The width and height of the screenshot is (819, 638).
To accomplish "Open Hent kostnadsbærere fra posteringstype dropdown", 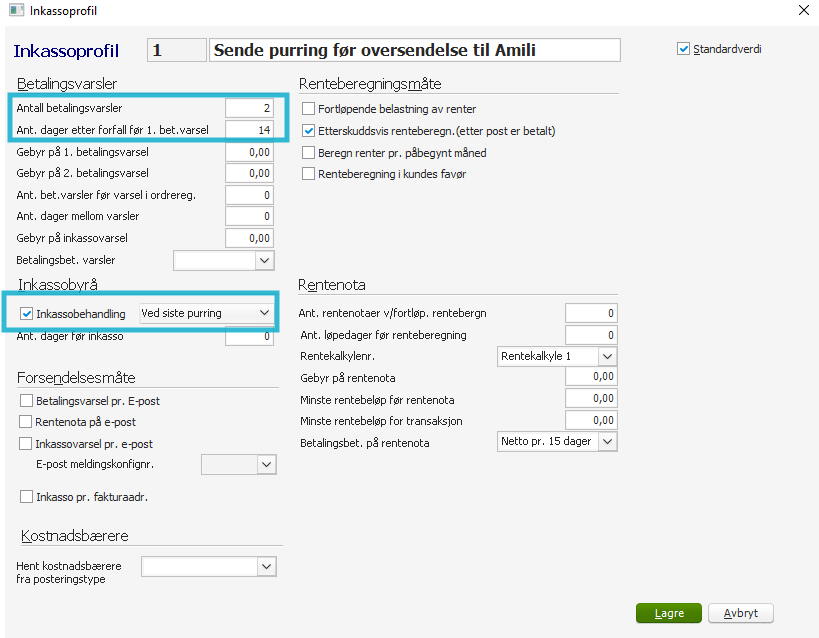I will tap(266, 566).
